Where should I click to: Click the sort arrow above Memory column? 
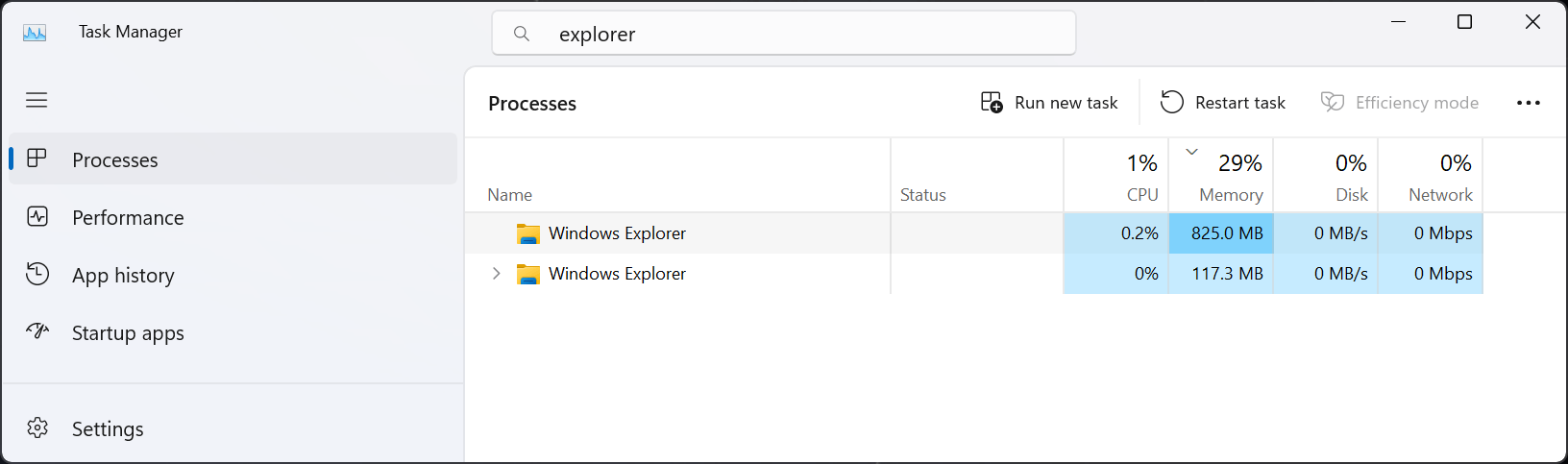tap(1192, 152)
